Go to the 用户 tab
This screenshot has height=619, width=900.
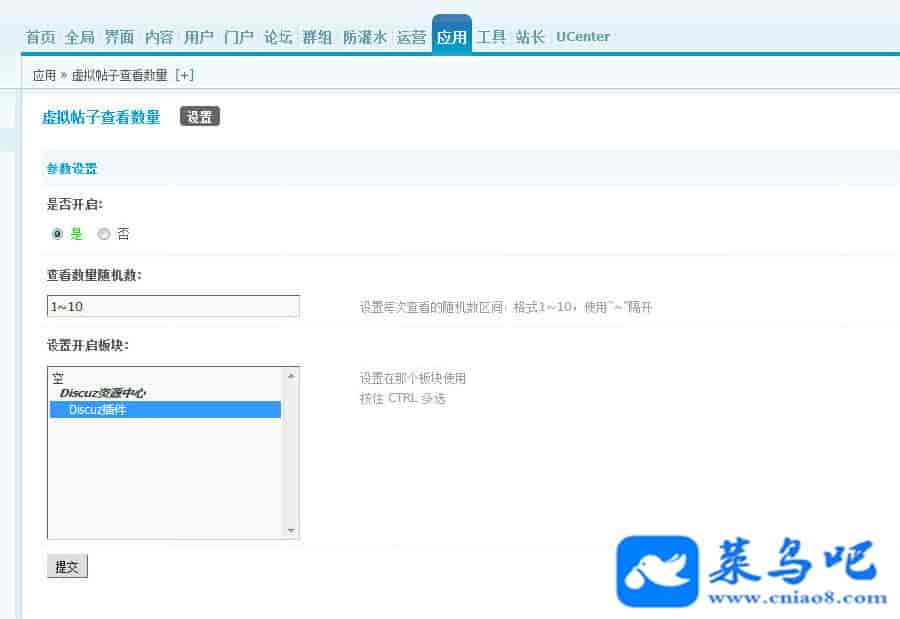pyautogui.click(x=199, y=37)
